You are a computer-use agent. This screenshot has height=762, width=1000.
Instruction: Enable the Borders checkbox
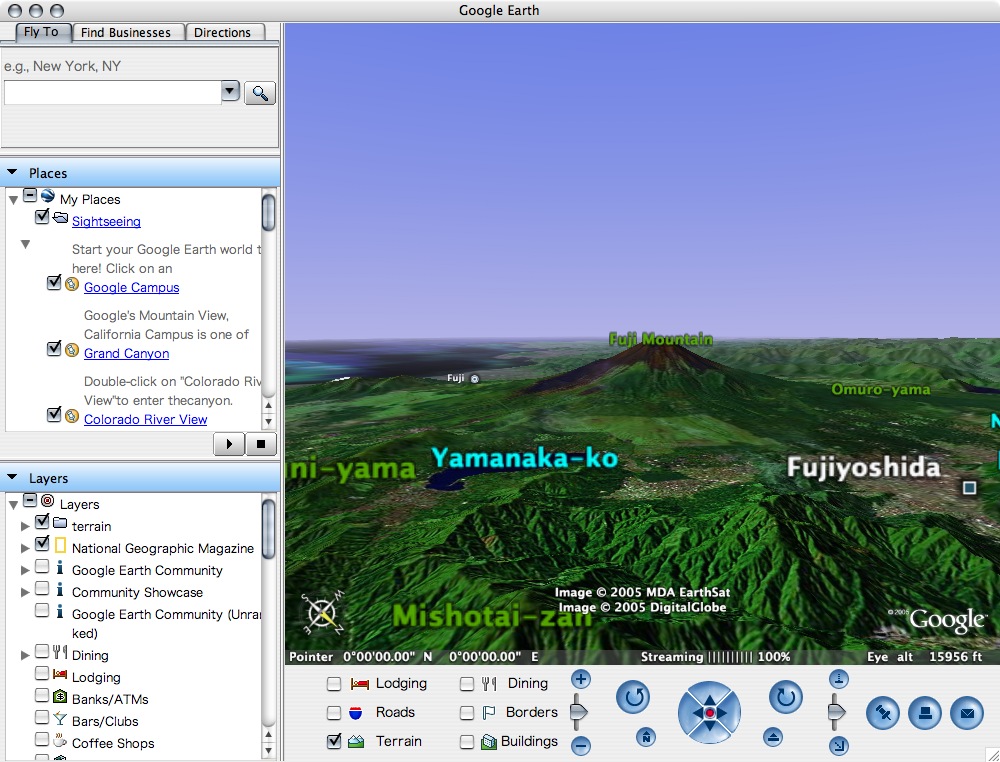coord(467,712)
